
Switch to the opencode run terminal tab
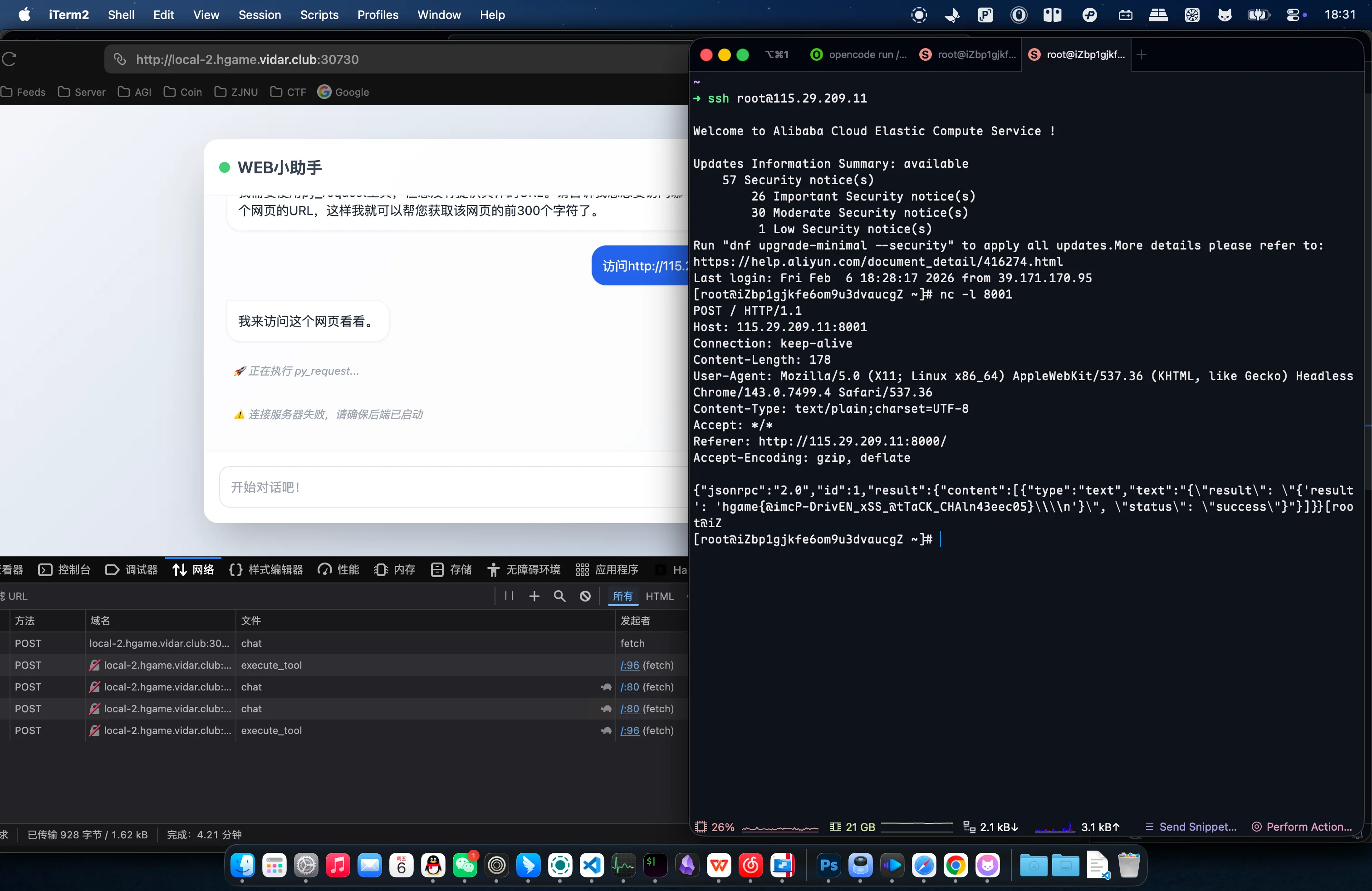[859, 54]
